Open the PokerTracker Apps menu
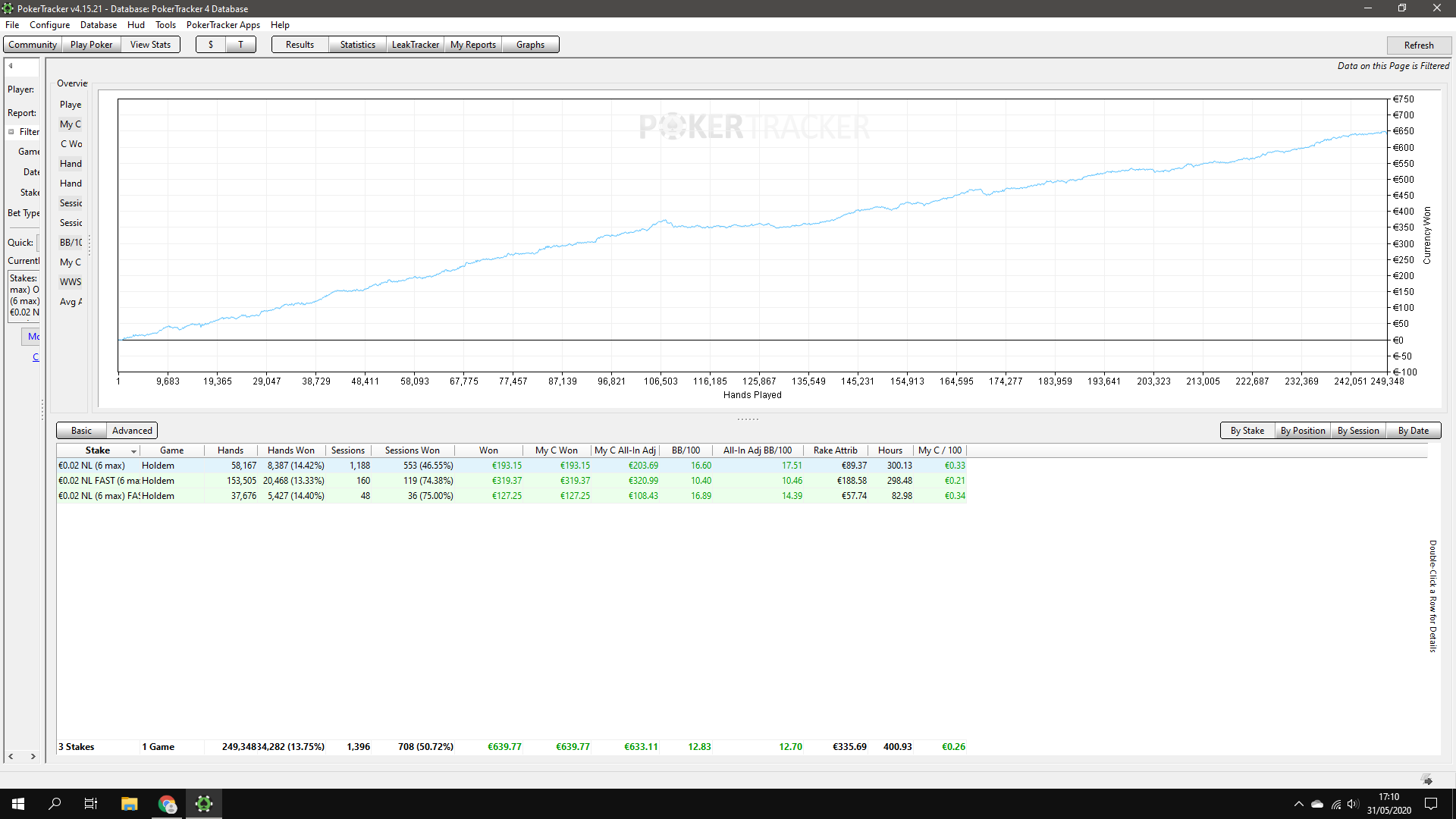Image resolution: width=1456 pixels, height=819 pixels. [x=223, y=25]
